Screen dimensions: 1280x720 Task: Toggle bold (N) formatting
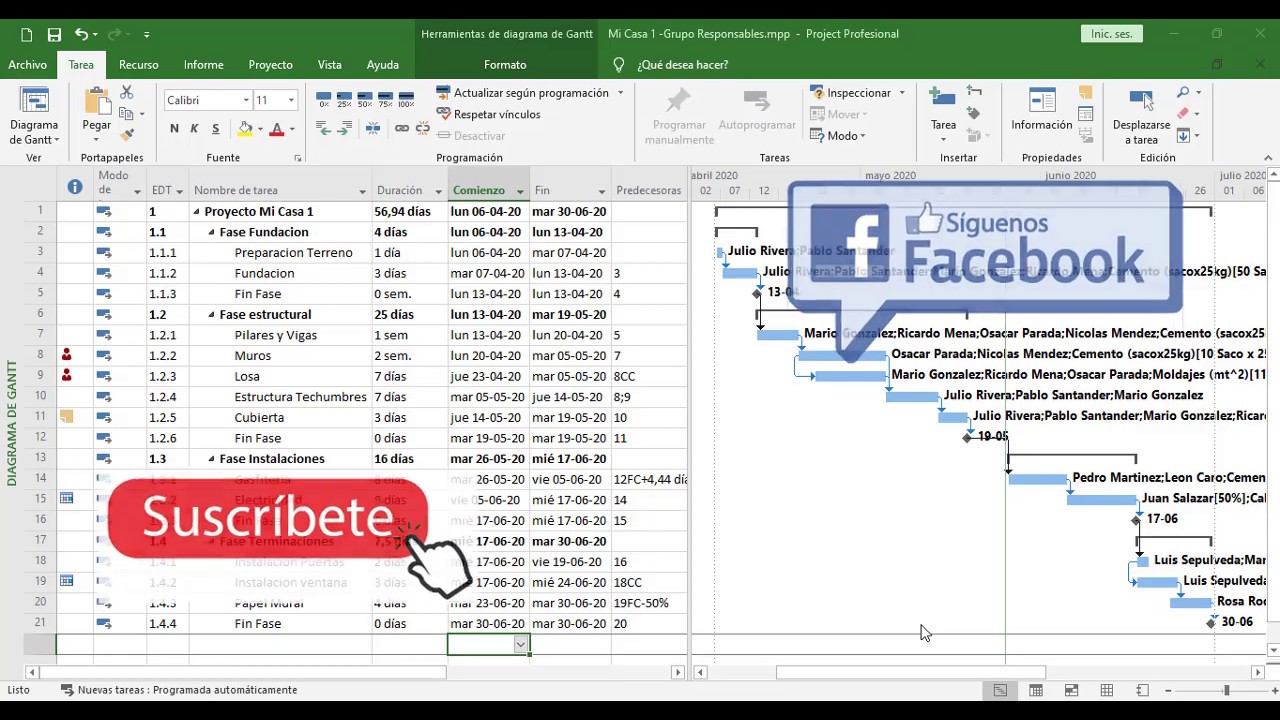pos(174,128)
